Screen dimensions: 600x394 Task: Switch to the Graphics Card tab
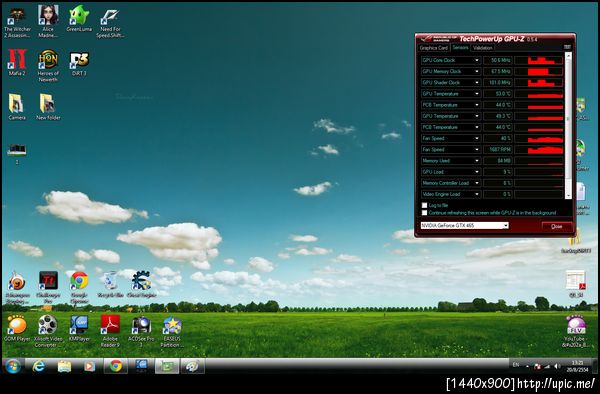[433, 48]
